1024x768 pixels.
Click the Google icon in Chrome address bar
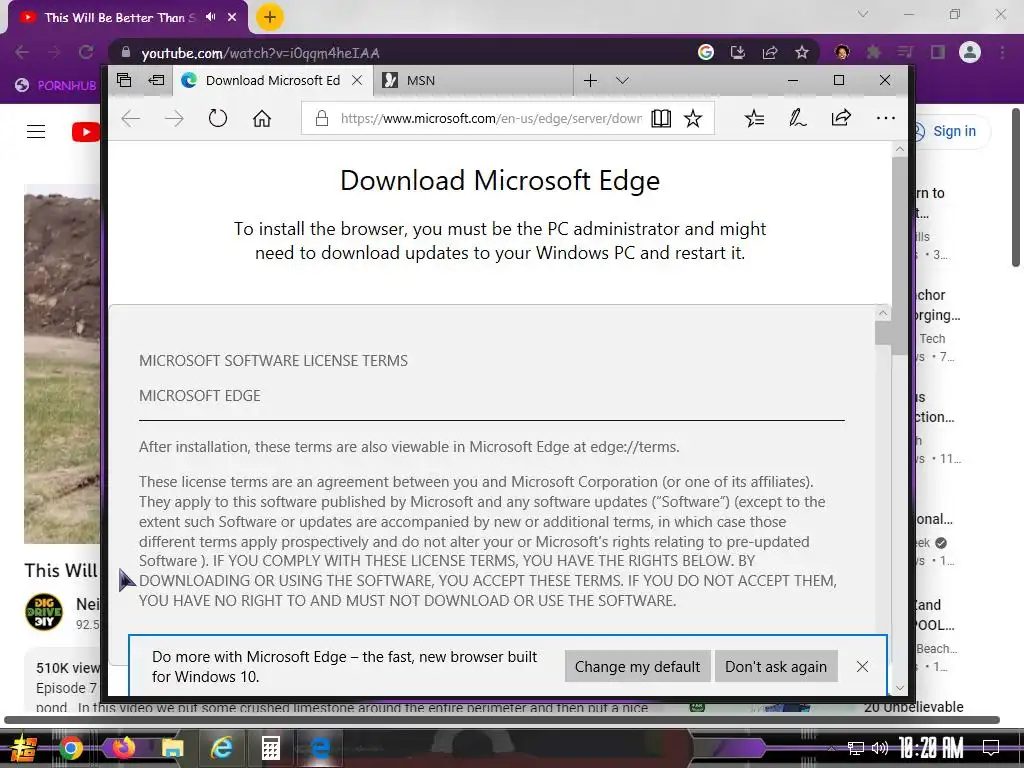click(706, 52)
